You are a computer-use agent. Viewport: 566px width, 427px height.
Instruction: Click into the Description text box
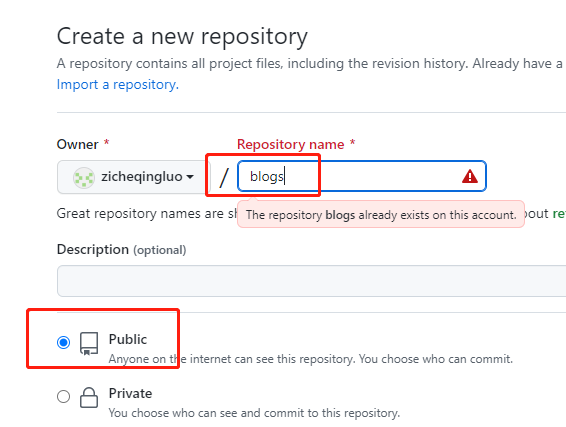pyautogui.click(x=311, y=281)
